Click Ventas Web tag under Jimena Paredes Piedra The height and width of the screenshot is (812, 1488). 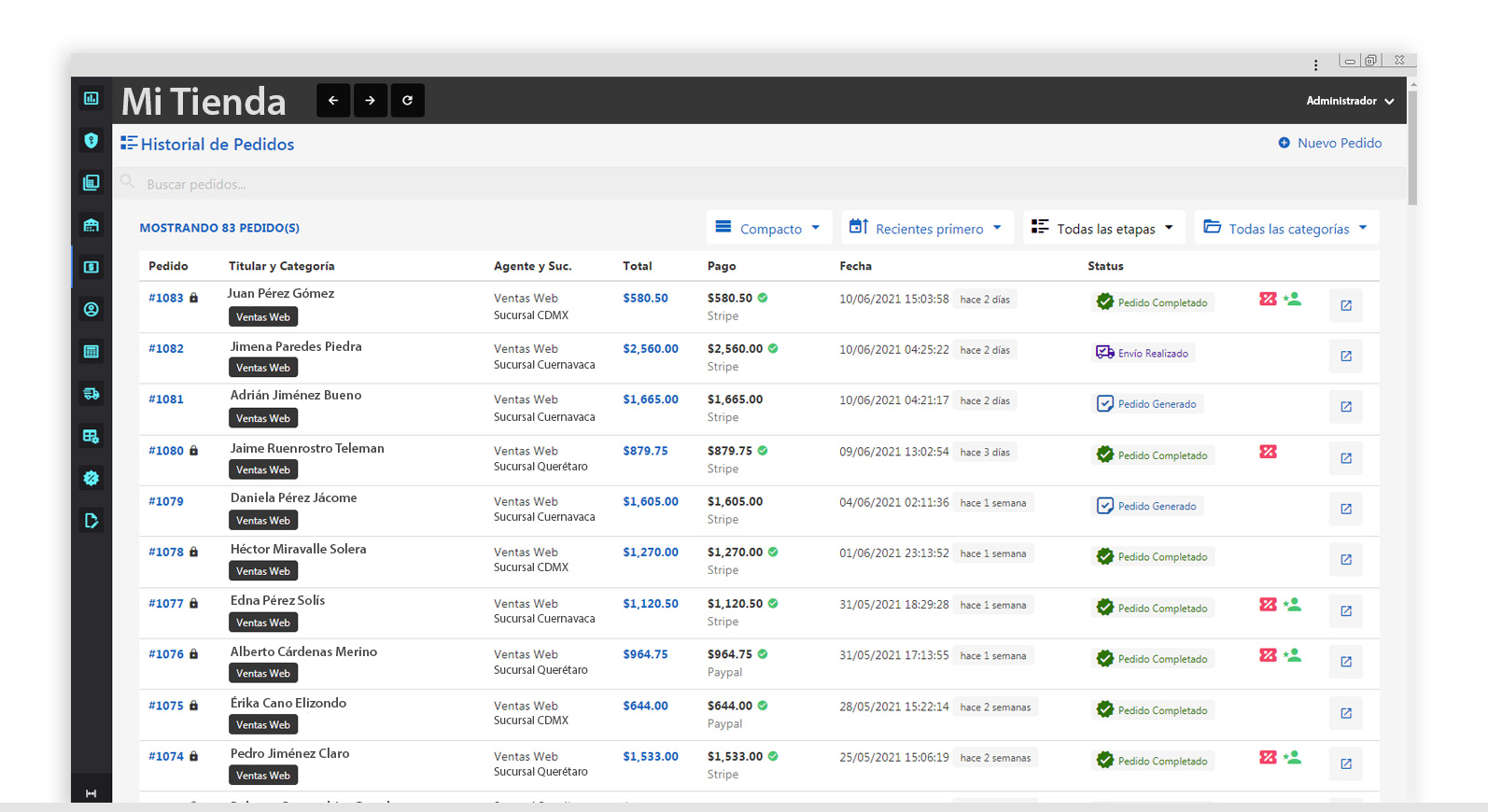tap(262, 368)
